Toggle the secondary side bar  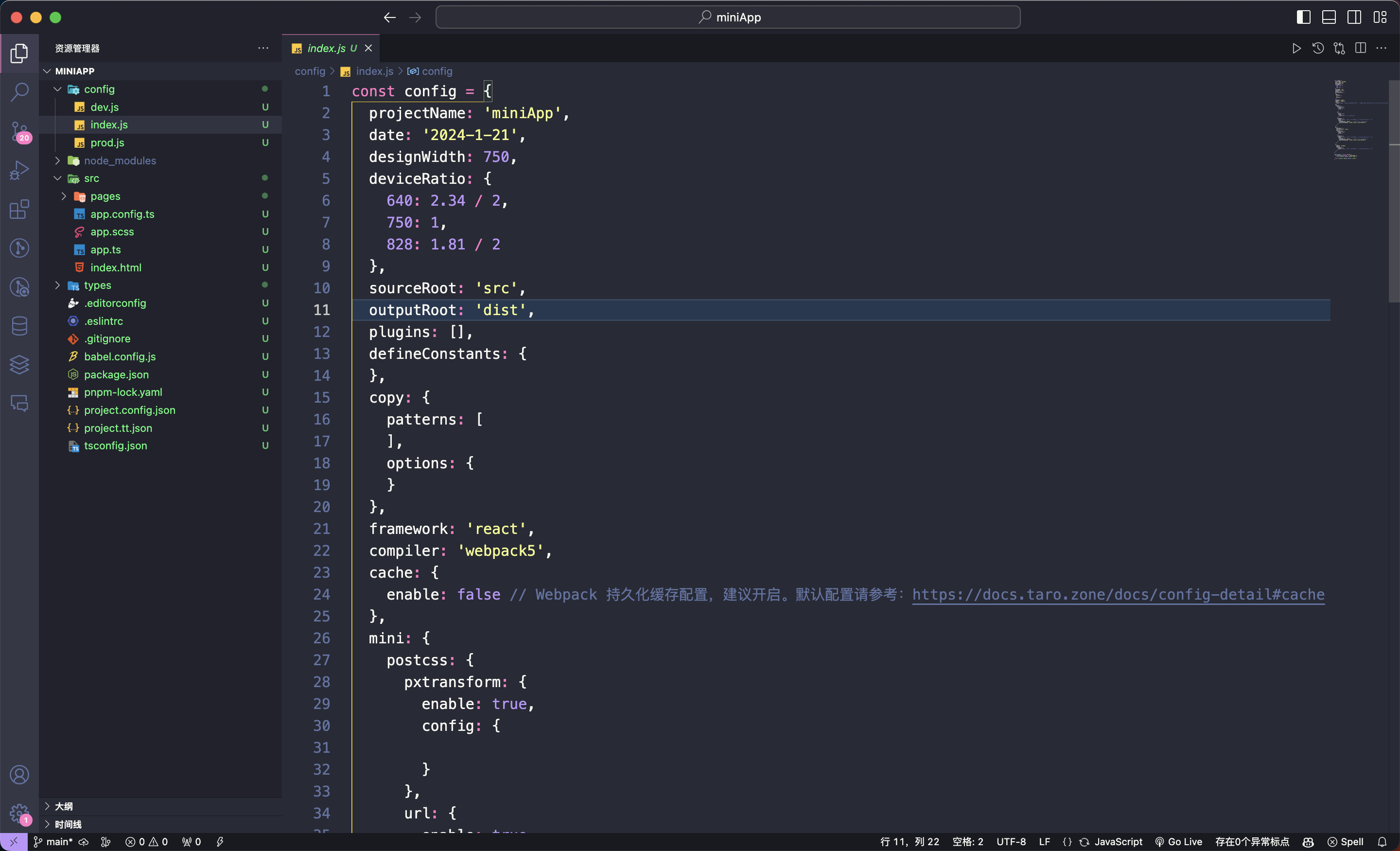(1354, 17)
